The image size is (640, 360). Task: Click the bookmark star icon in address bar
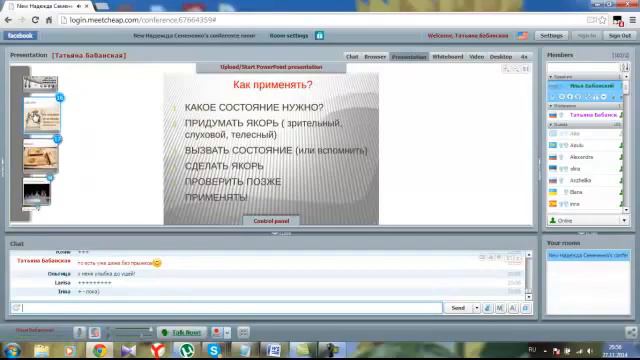tap(602, 20)
